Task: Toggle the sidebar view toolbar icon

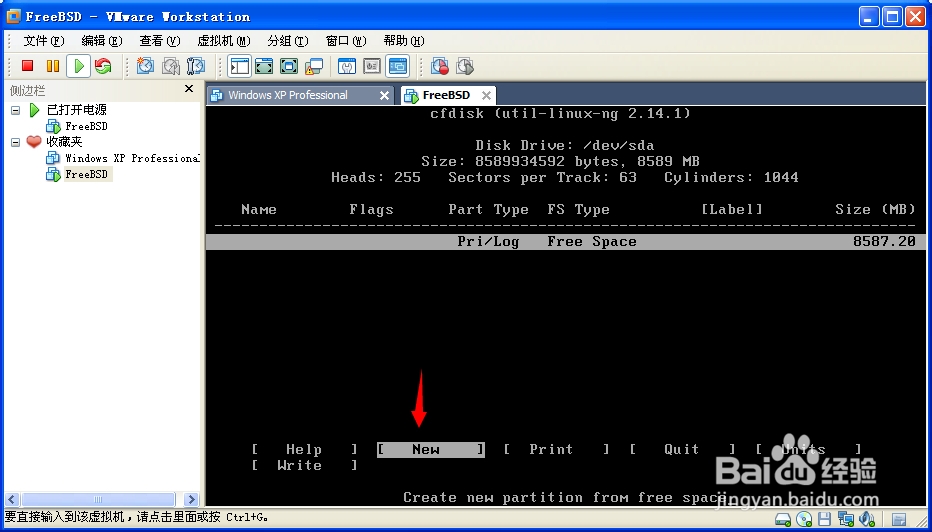Action: coord(240,66)
